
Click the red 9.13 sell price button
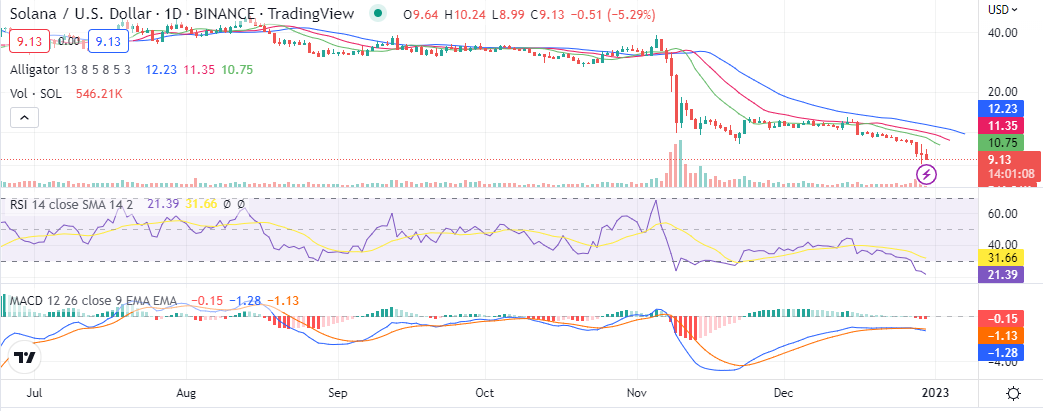point(29,41)
